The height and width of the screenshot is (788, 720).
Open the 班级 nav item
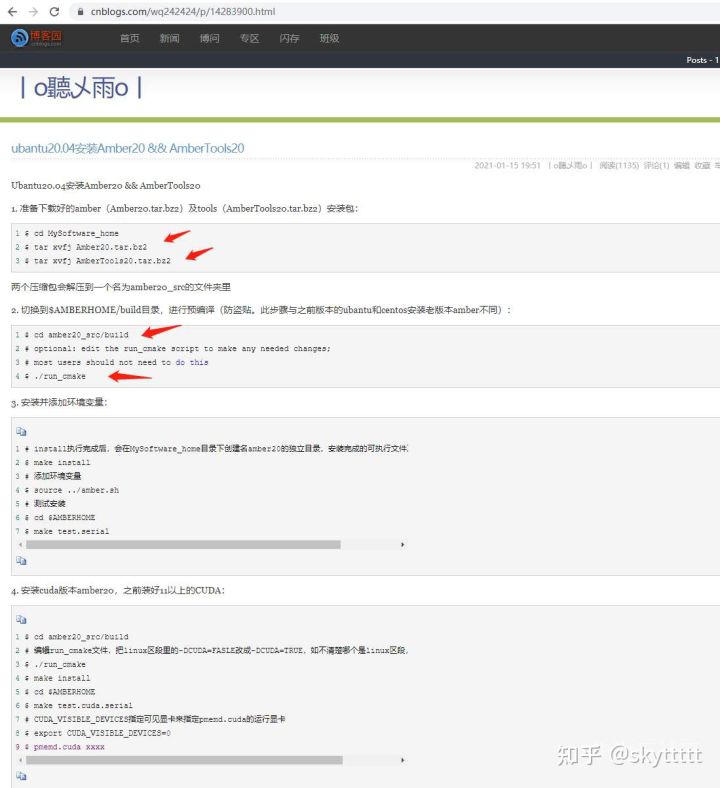(329, 38)
